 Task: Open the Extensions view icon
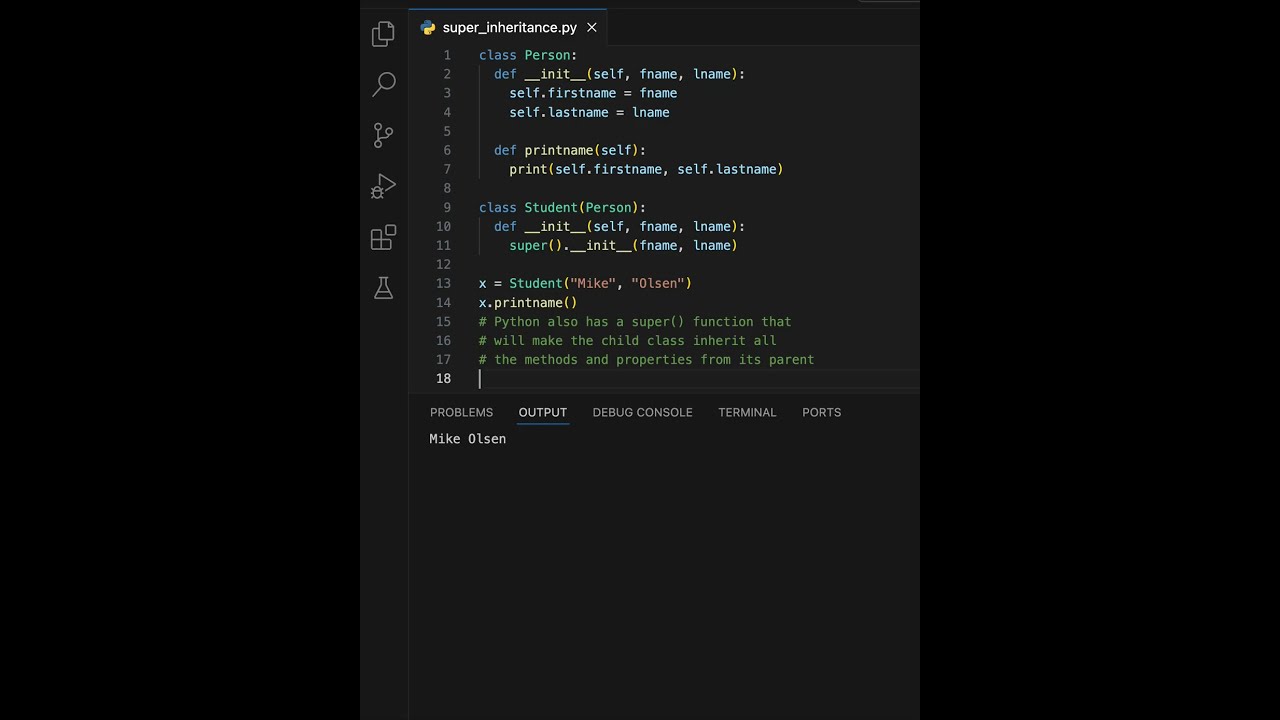383,238
